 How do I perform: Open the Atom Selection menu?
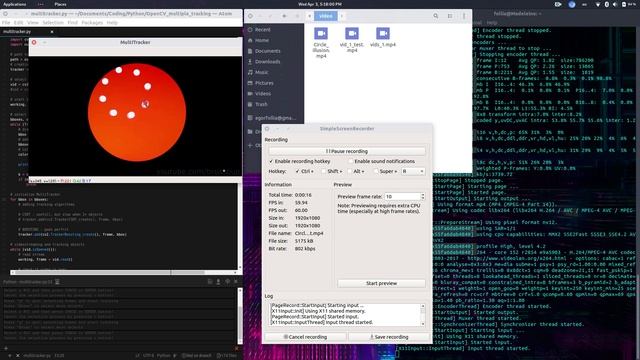pos(53,22)
